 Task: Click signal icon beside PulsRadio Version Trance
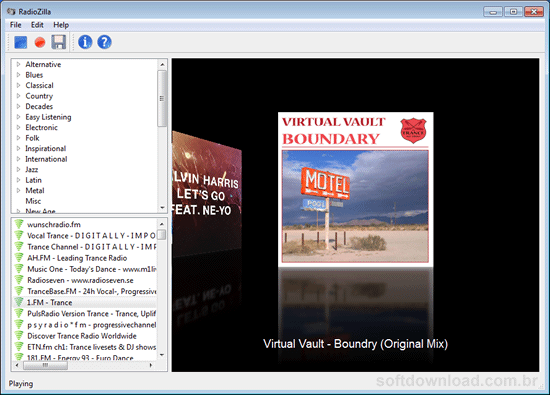pyautogui.click(x=19, y=314)
